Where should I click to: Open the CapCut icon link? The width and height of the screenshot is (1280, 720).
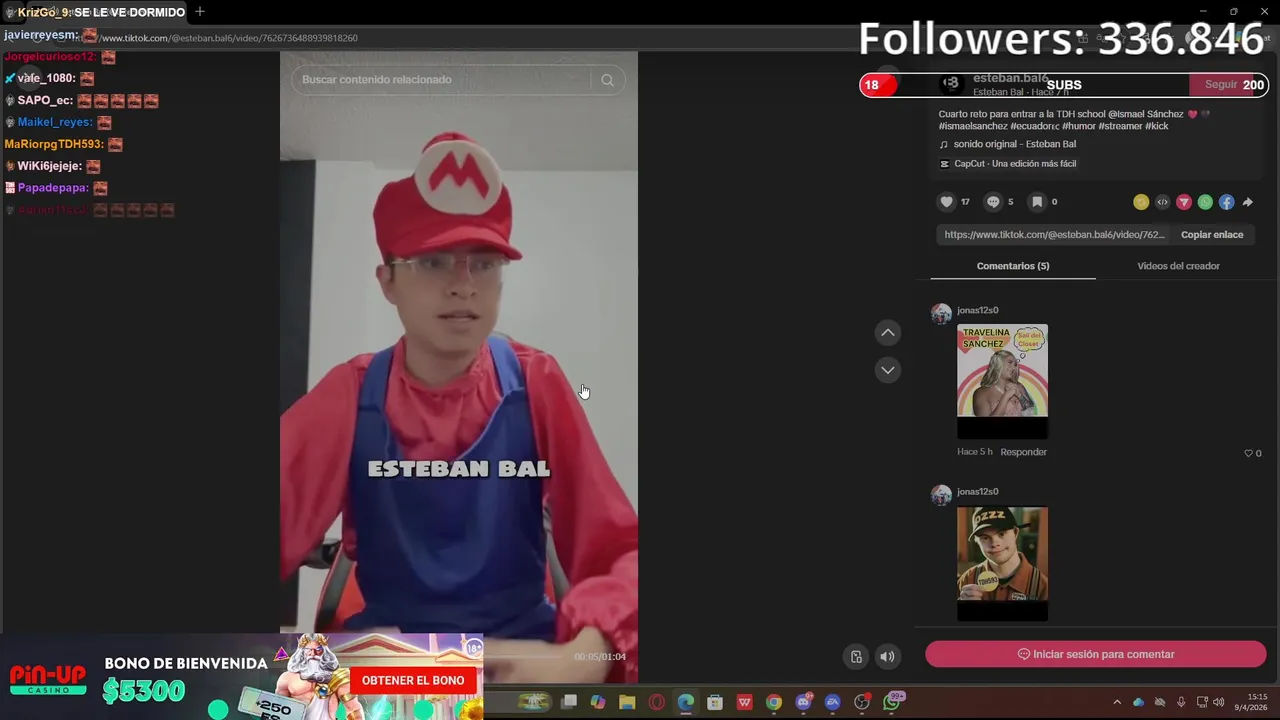pos(945,164)
